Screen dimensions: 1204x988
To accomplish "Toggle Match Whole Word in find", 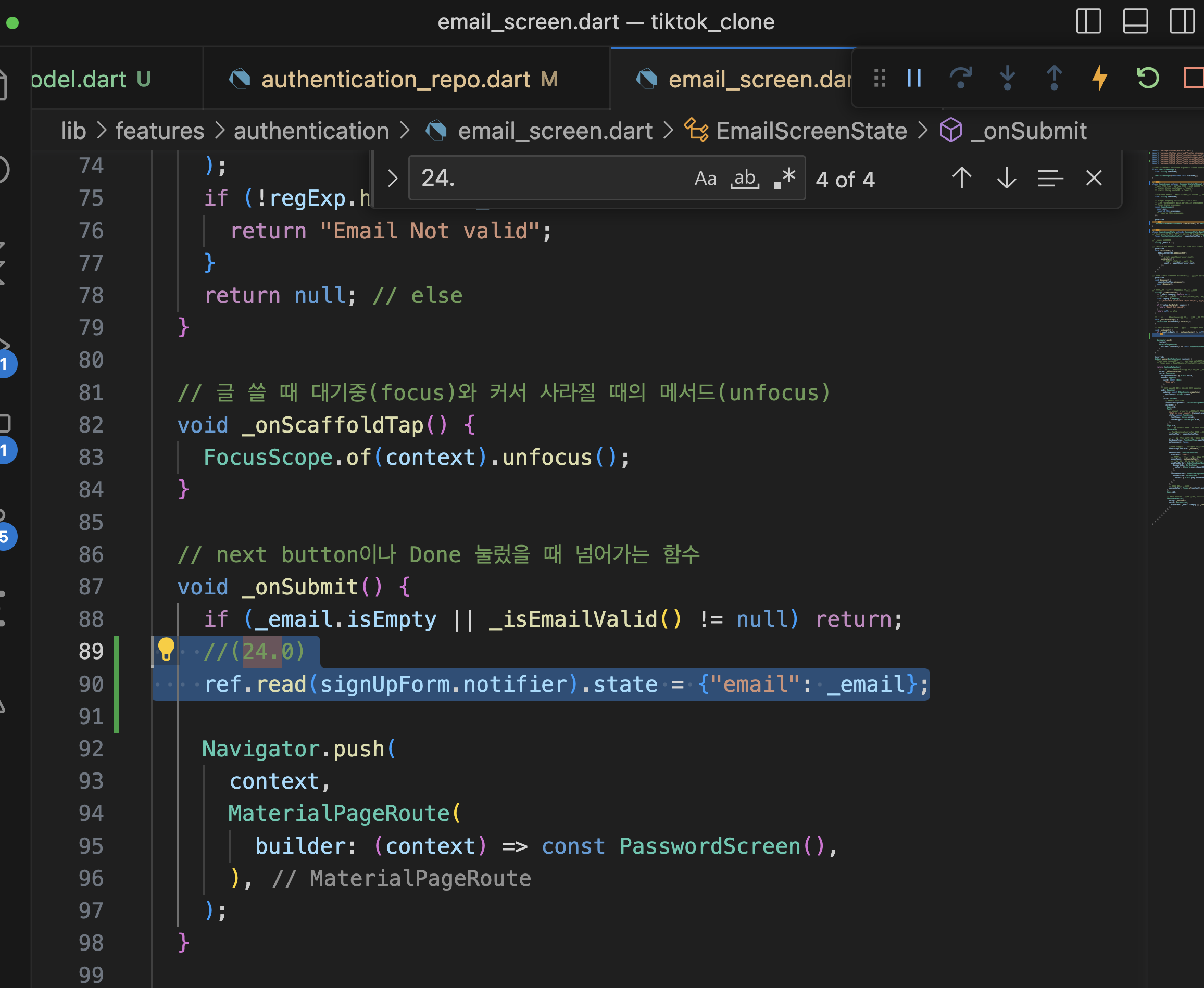I will pos(745,179).
